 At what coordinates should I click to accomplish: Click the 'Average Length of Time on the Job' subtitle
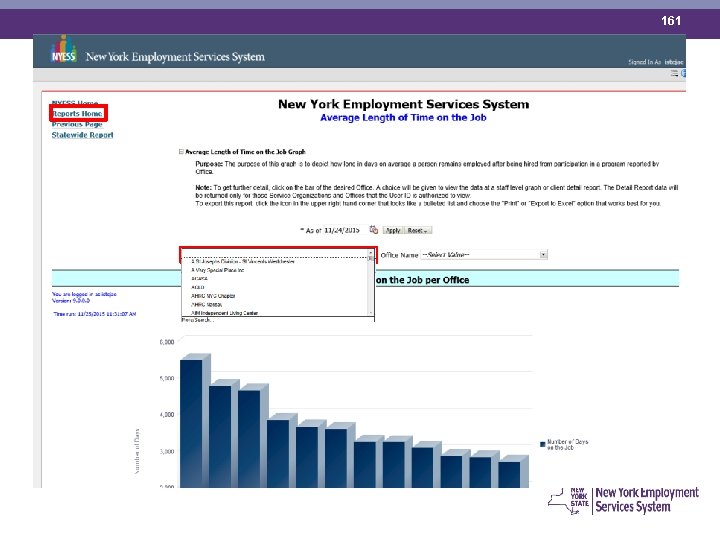pyautogui.click(x=403, y=118)
